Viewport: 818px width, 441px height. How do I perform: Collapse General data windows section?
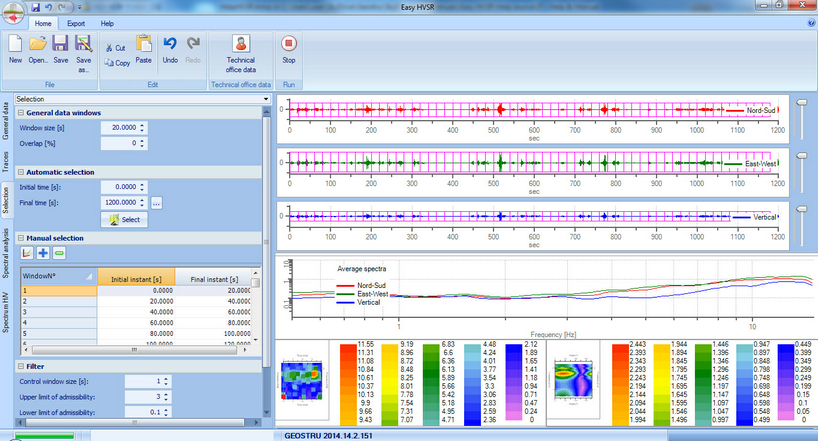[21, 113]
